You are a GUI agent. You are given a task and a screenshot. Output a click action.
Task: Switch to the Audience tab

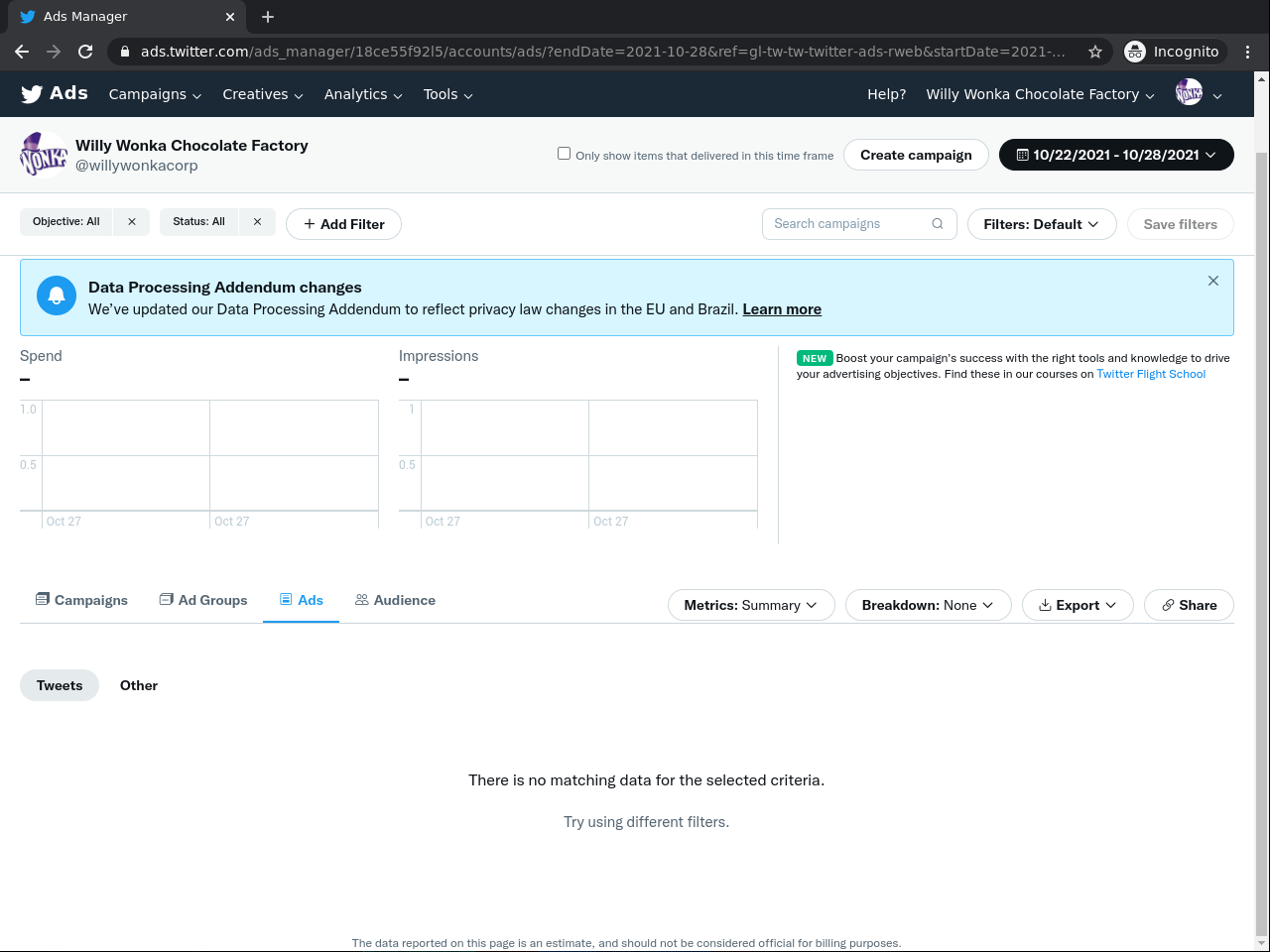[395, 600]
